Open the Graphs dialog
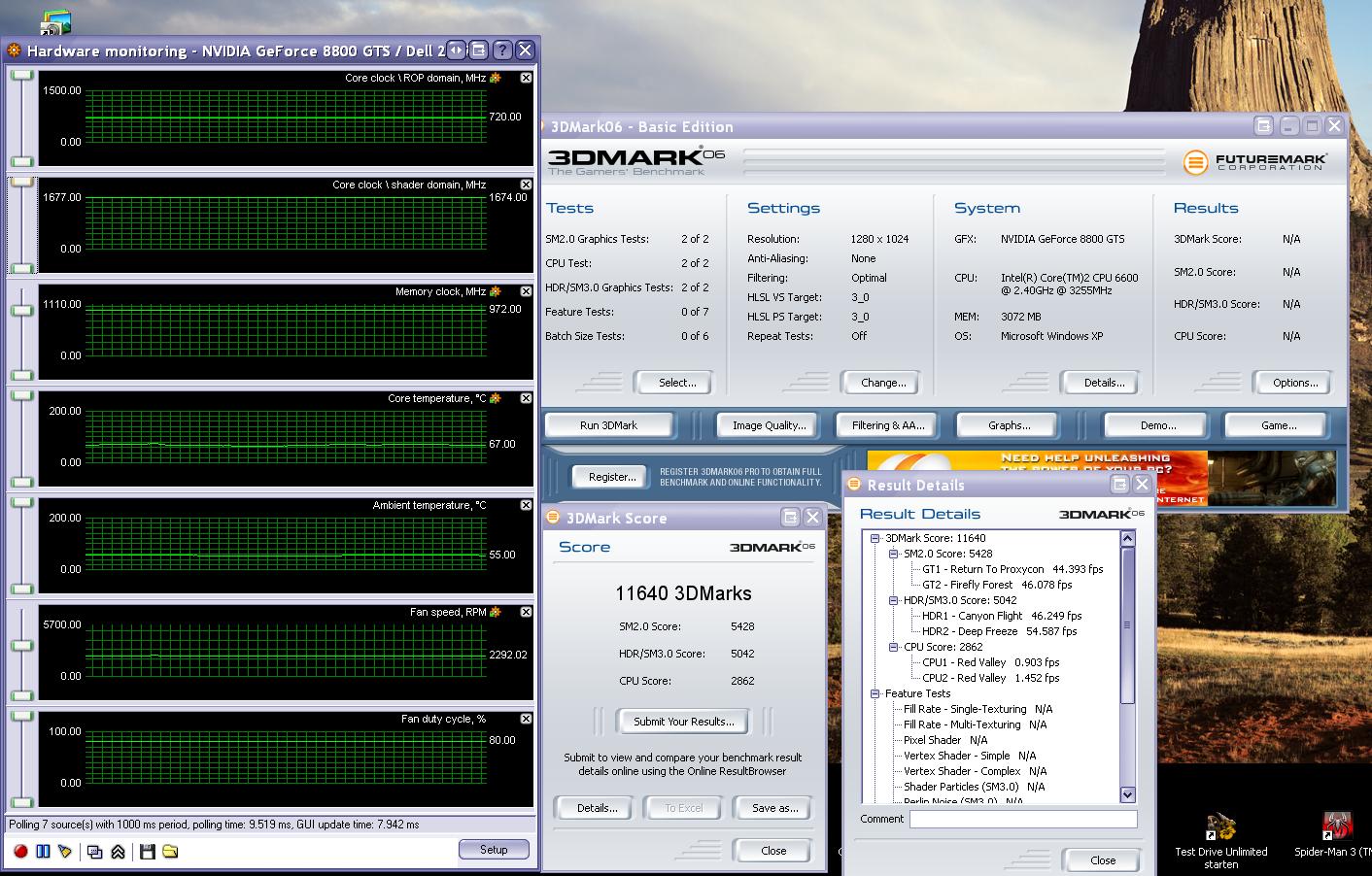Viewport: 1372px width, 876px height. click(1010, 425)
